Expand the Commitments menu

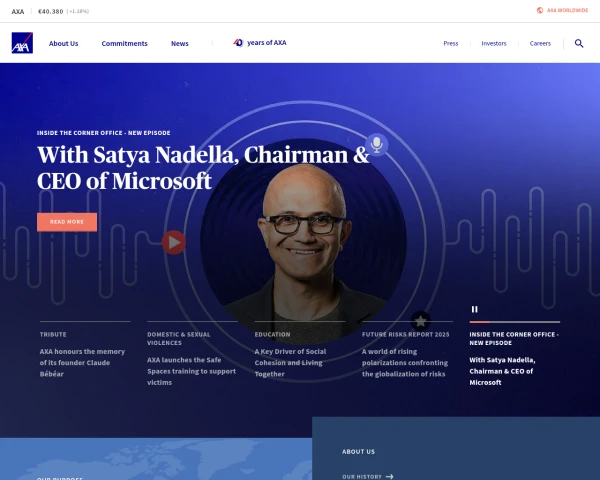124,44
